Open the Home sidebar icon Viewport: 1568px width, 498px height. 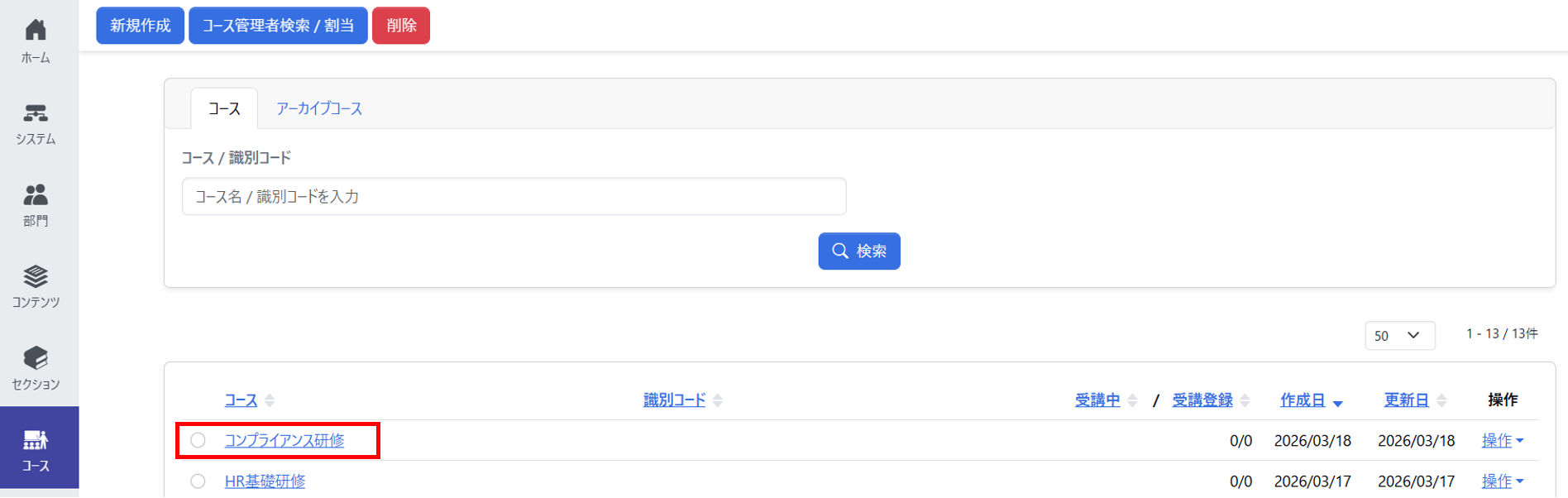pyautogui.click(x=36, y=31)
